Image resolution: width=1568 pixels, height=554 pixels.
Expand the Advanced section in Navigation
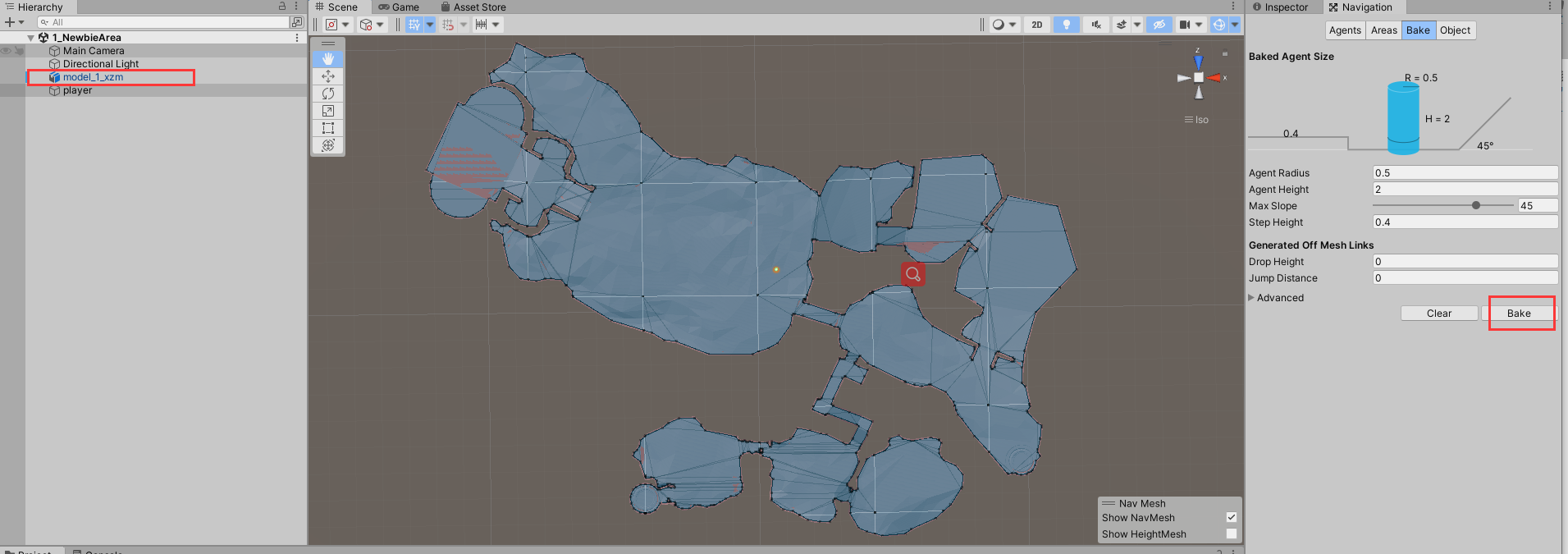click(1252, 298)
